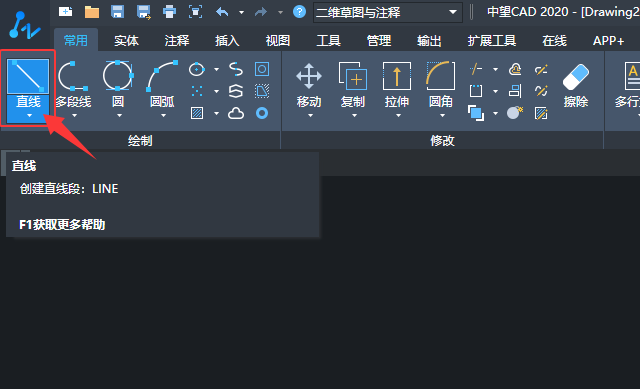Pick the spline curve tool

[x=236, y=69]
